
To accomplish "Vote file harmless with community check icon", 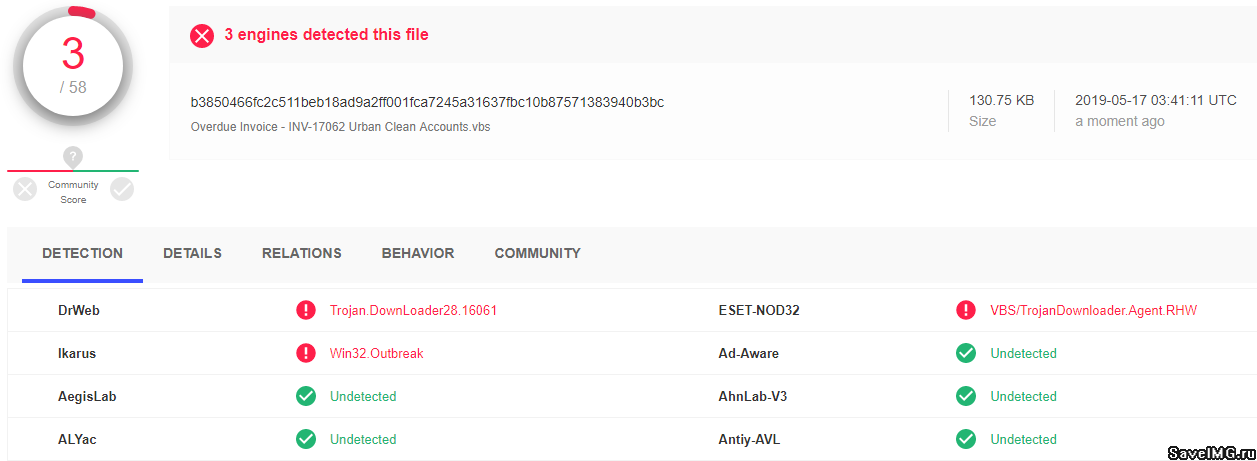I will point(122,189).
